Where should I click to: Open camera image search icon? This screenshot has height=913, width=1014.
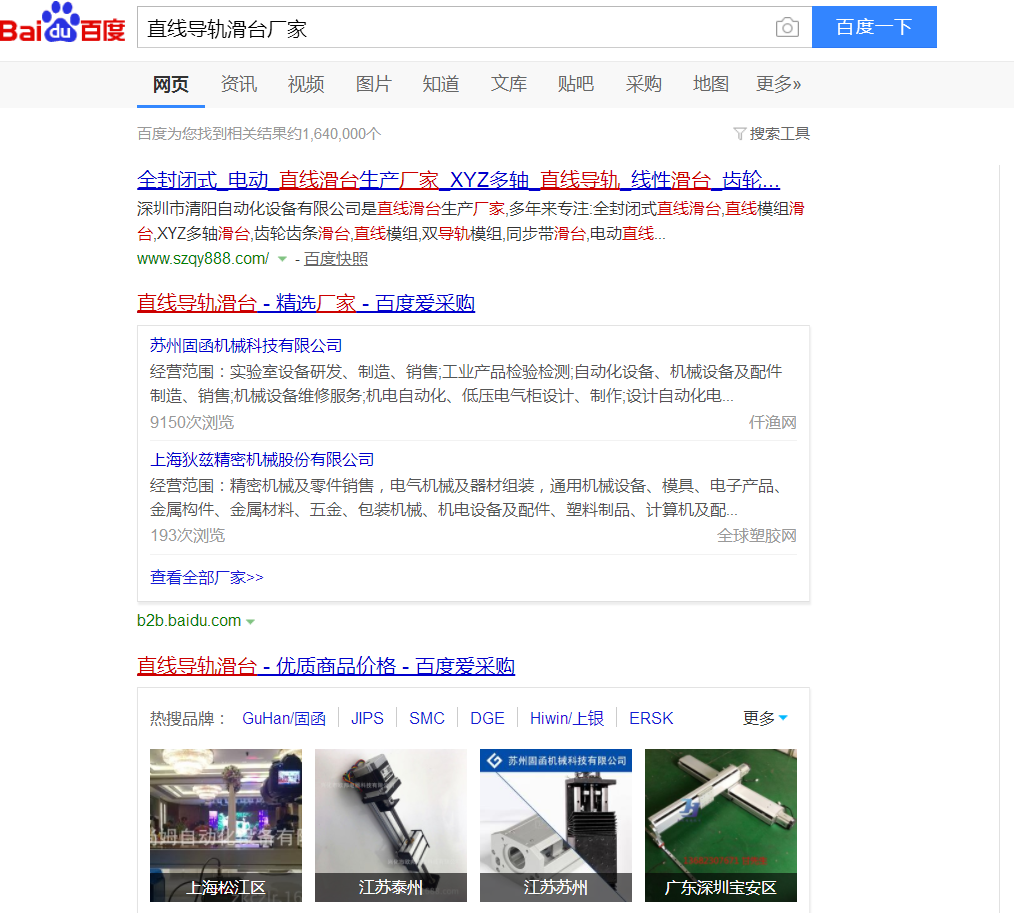point(787,27)
